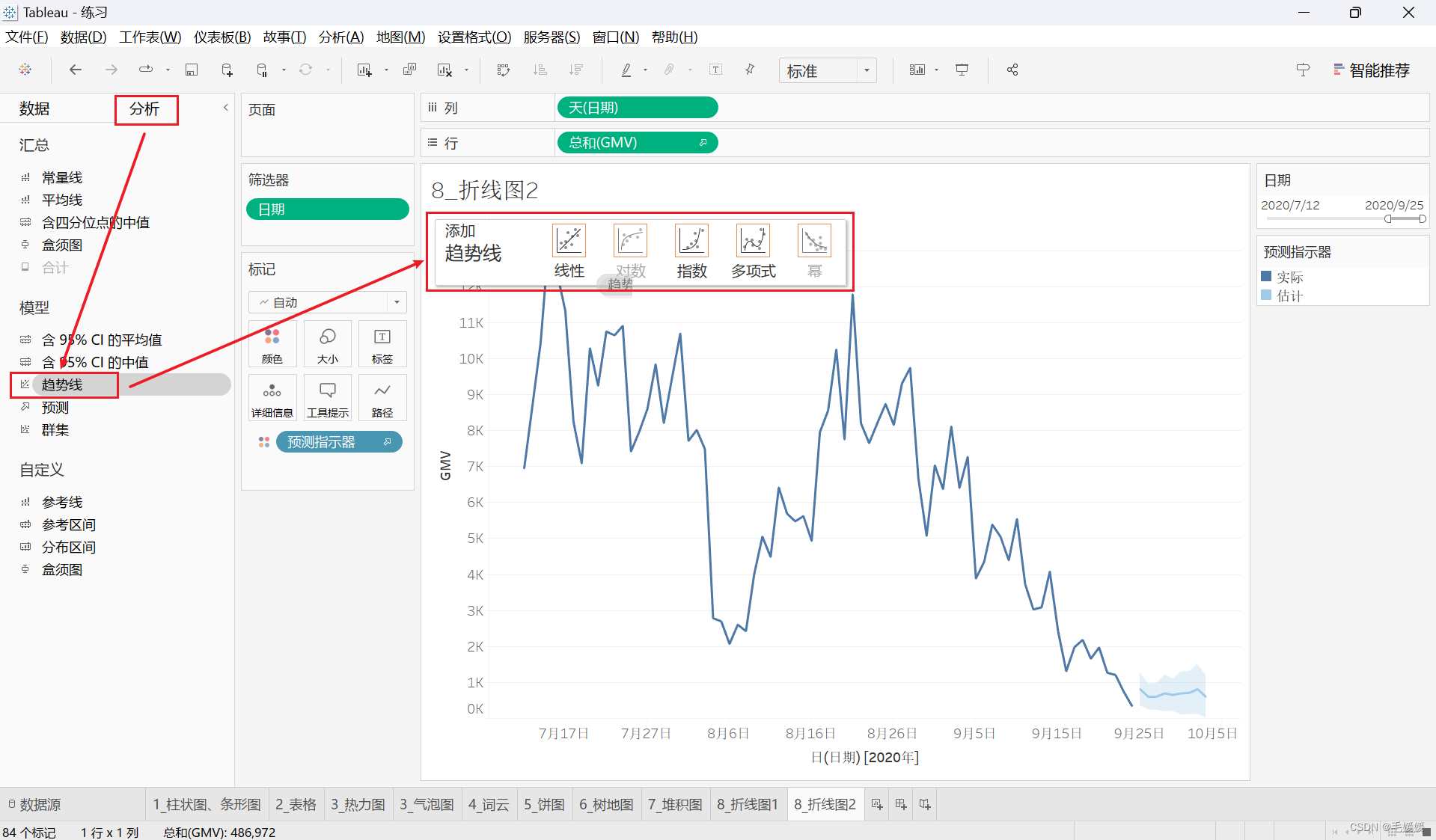The image size is (1436, 840).
Task: Open the 设置格式(O) menu
Action: [474, 37]
